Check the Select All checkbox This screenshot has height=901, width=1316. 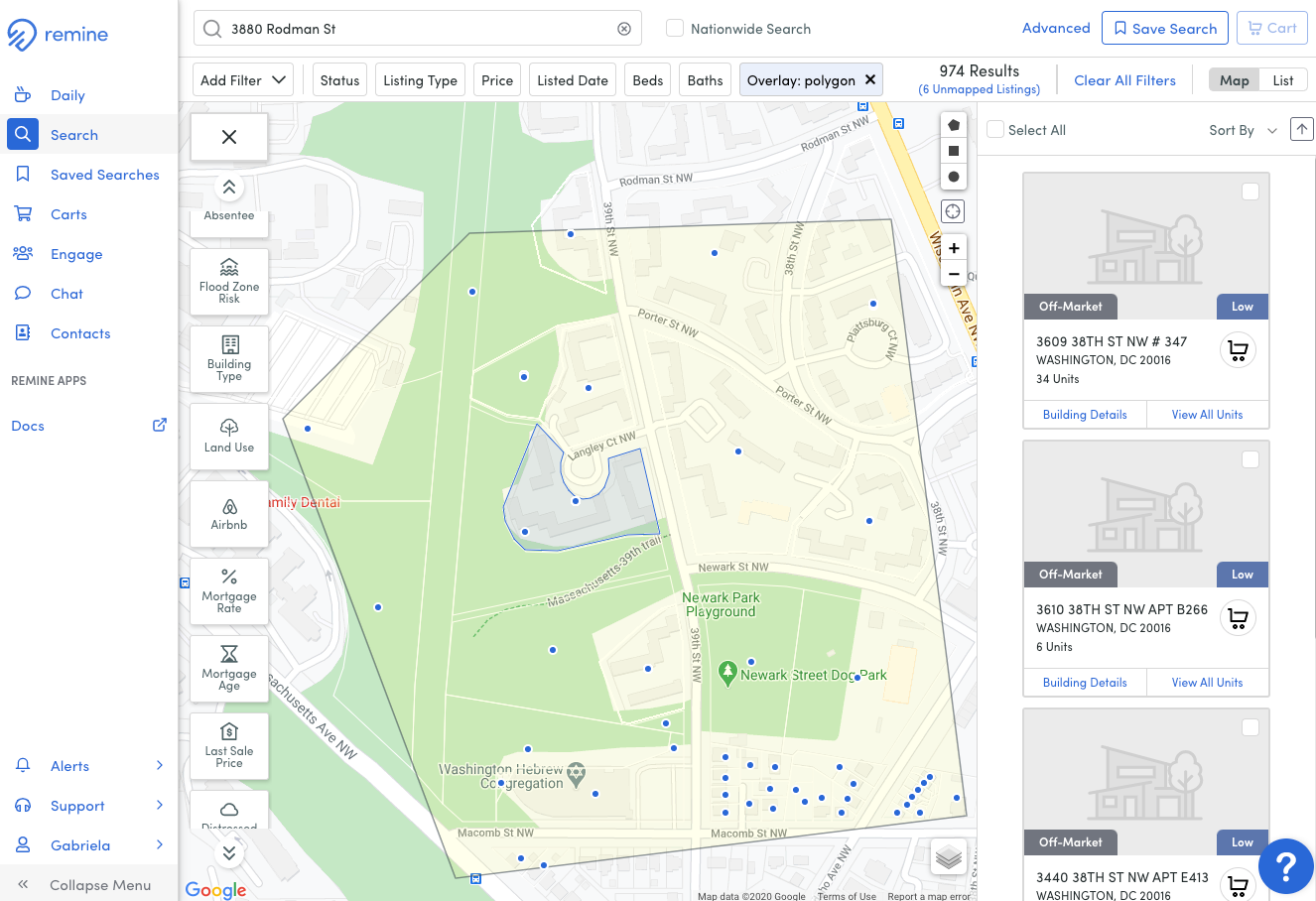[x=995, y=129]
